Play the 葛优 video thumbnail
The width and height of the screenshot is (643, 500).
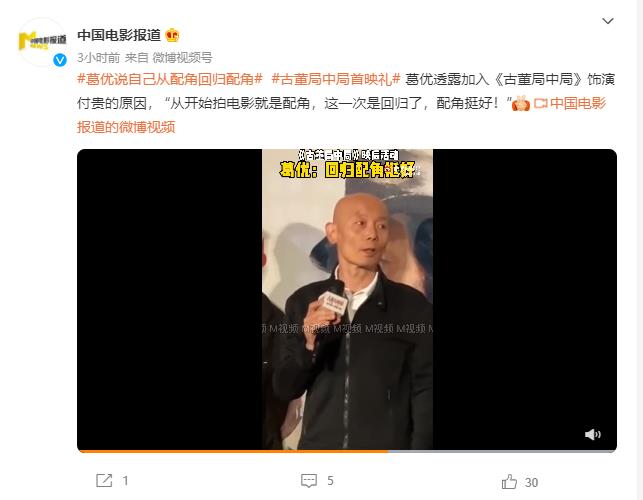(347, 300)
